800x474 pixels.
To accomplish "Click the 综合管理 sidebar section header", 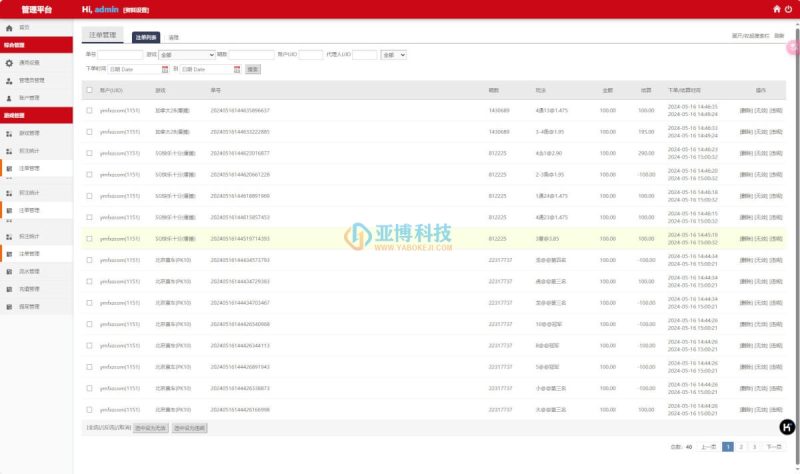I will tap(36, 45).
